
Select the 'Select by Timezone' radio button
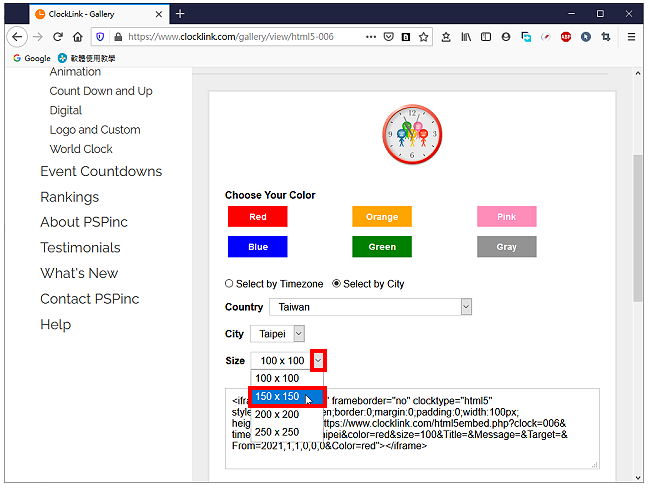pyautogui.click(x=229, y=284)
